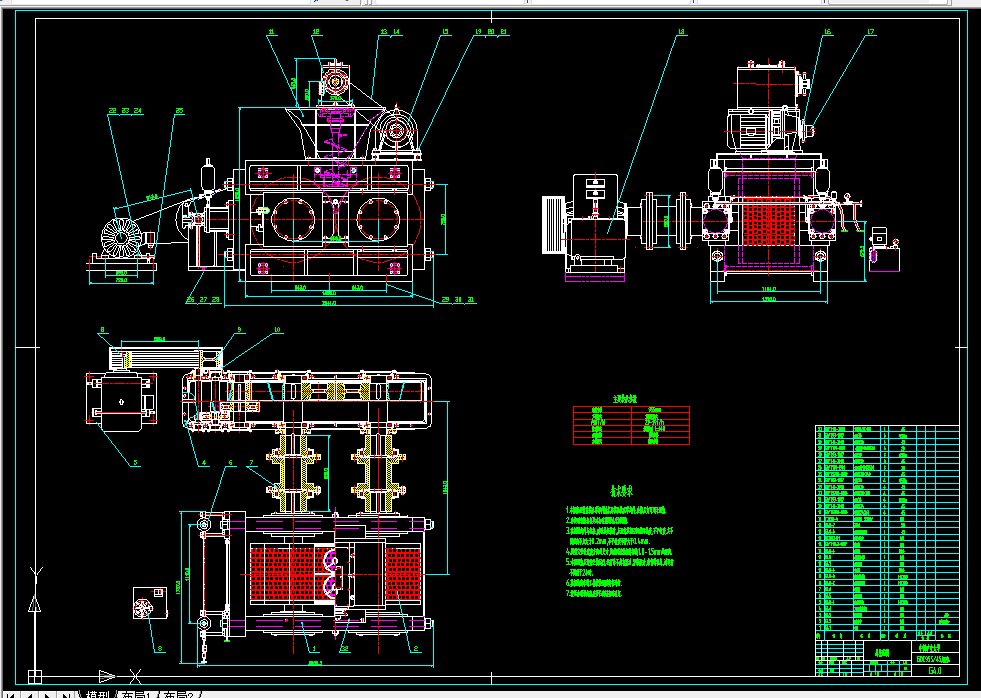This screenshot has height=698, width=981.
Task: Click balloon label 2 at bottom right of plan view
Action: click(x=415, y=649)
